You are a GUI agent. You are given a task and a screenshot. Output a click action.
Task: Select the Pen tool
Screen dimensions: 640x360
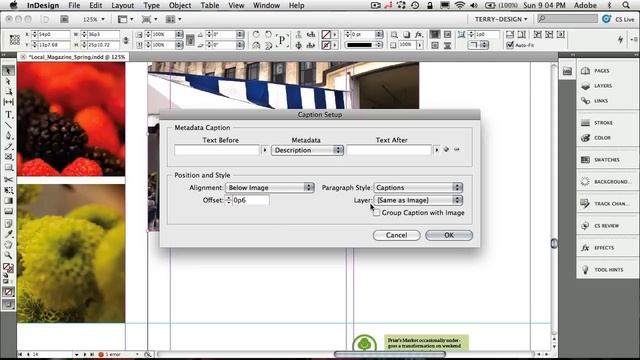coord(8,136)
